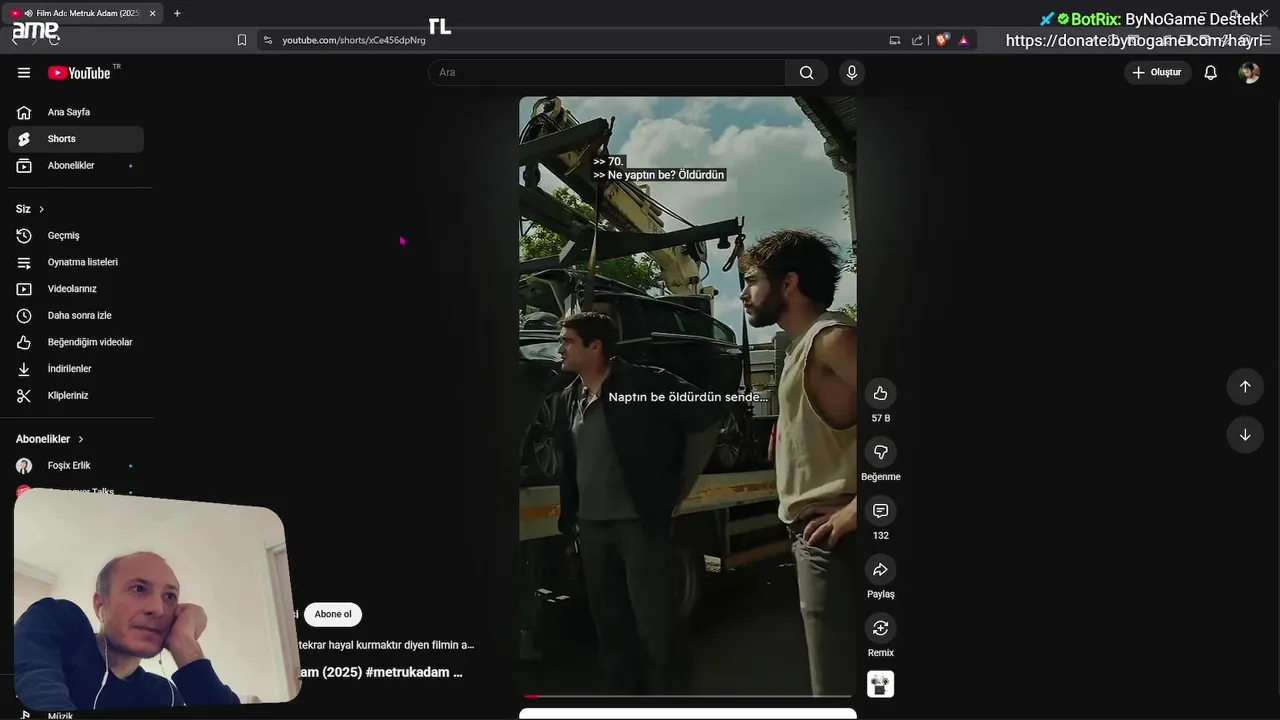Viewport: 1280px width, 720px height.
Task: Open Ana Sayfa home in sidebar
Action: 76,112
